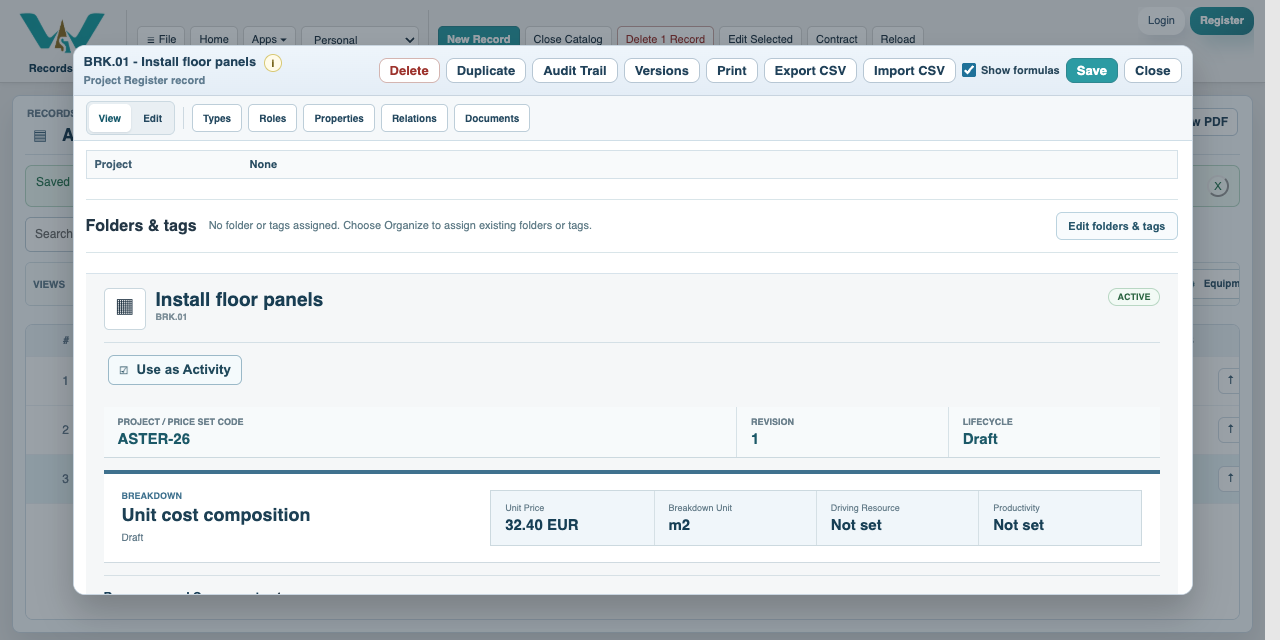Click the Login button

(1161, 20)
